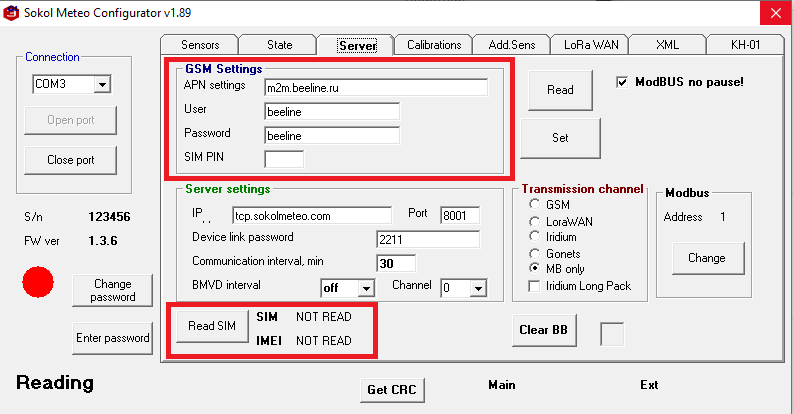Click the Reading status label
Image resolution: width=794 pixels, height=414 pixels.
pyautogui.click(x=55, y=383)
